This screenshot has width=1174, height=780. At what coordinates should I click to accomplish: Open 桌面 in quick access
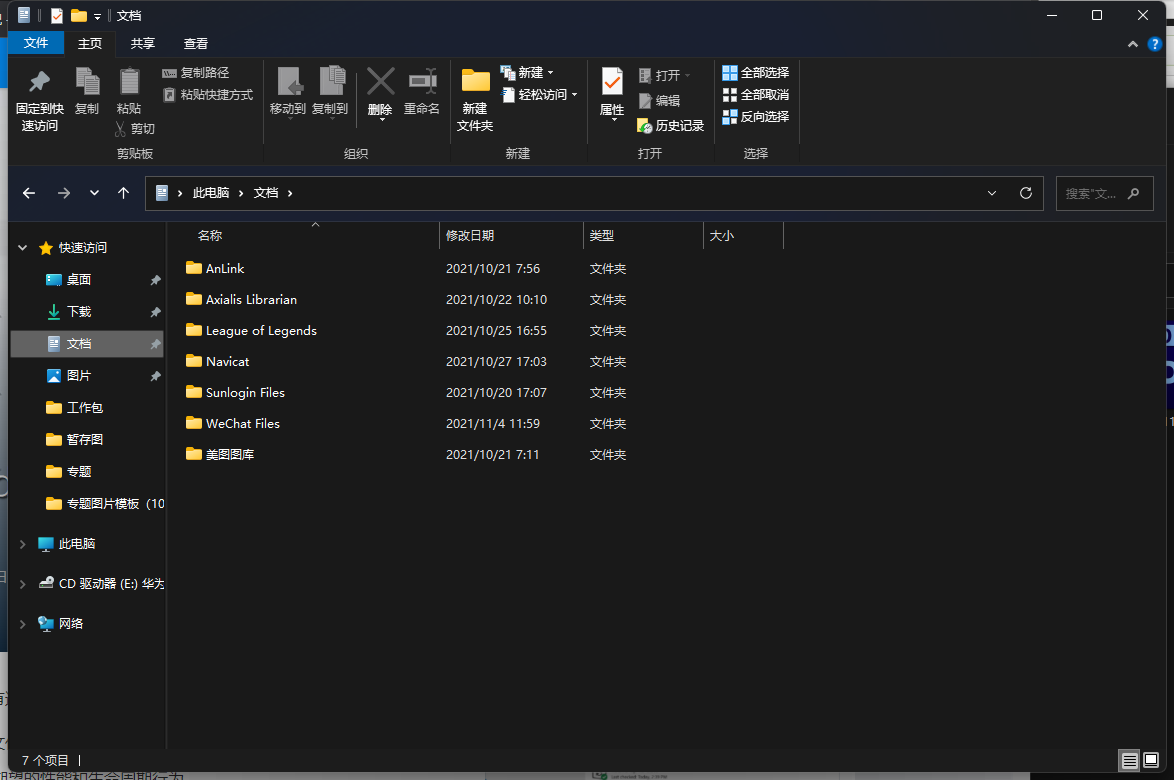pos(79,280)
